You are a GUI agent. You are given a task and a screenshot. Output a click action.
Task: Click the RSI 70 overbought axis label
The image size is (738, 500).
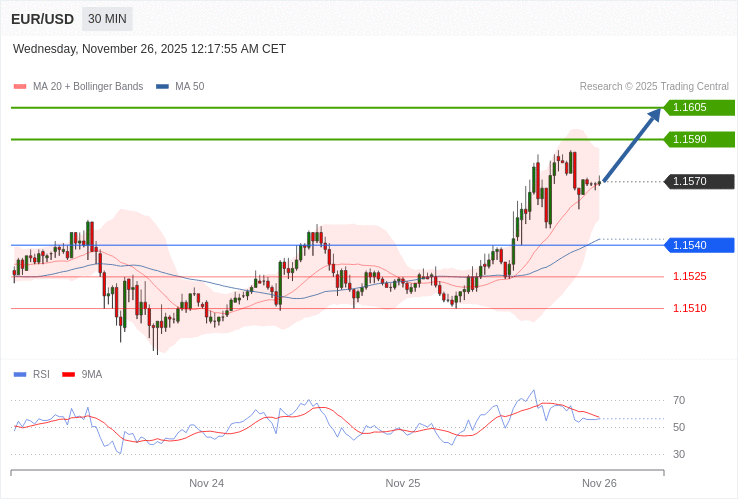[679, 401]
